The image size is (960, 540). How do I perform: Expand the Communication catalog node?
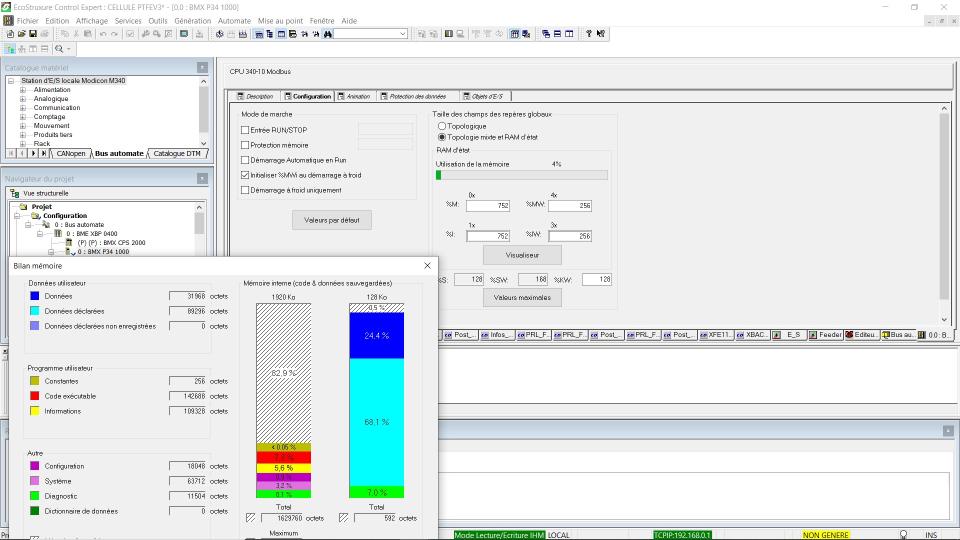23,108
